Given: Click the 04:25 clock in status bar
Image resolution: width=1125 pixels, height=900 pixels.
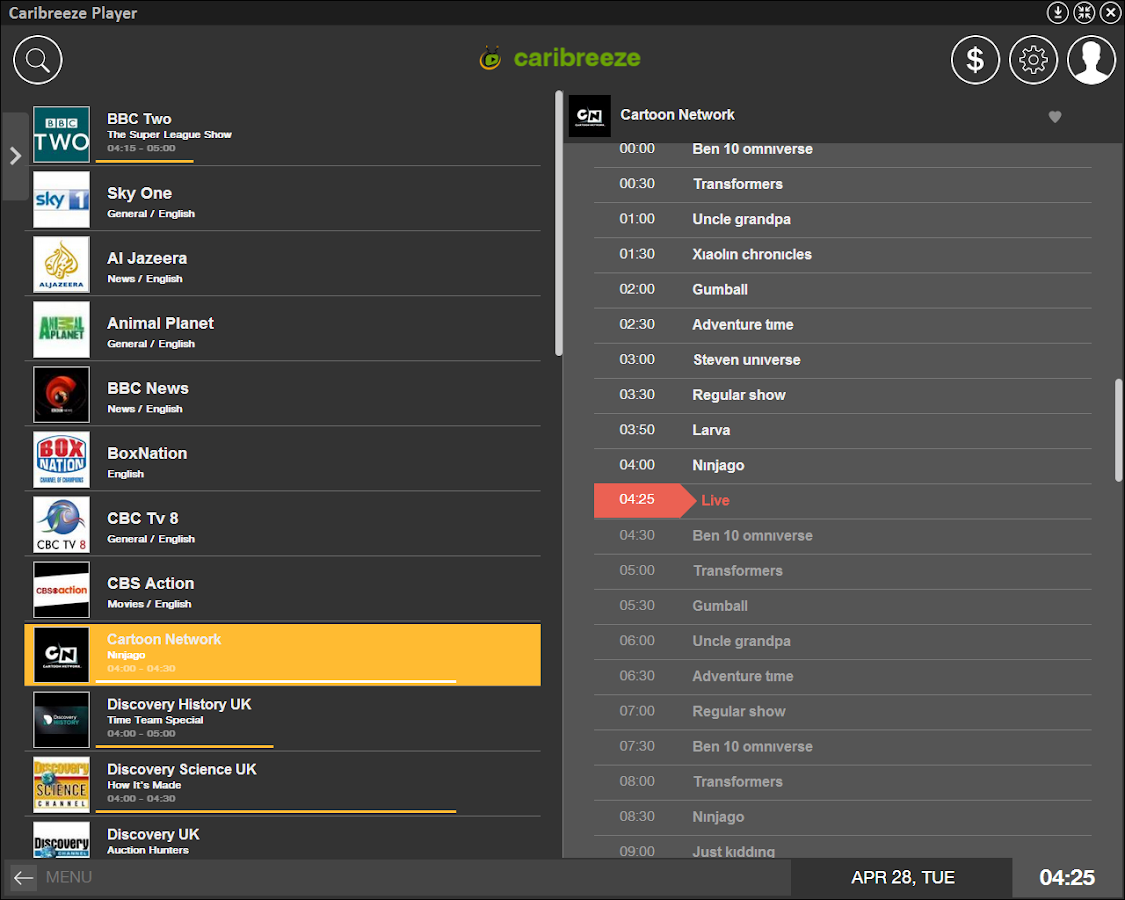Looking at the screenshot, I should [1067, 877].
